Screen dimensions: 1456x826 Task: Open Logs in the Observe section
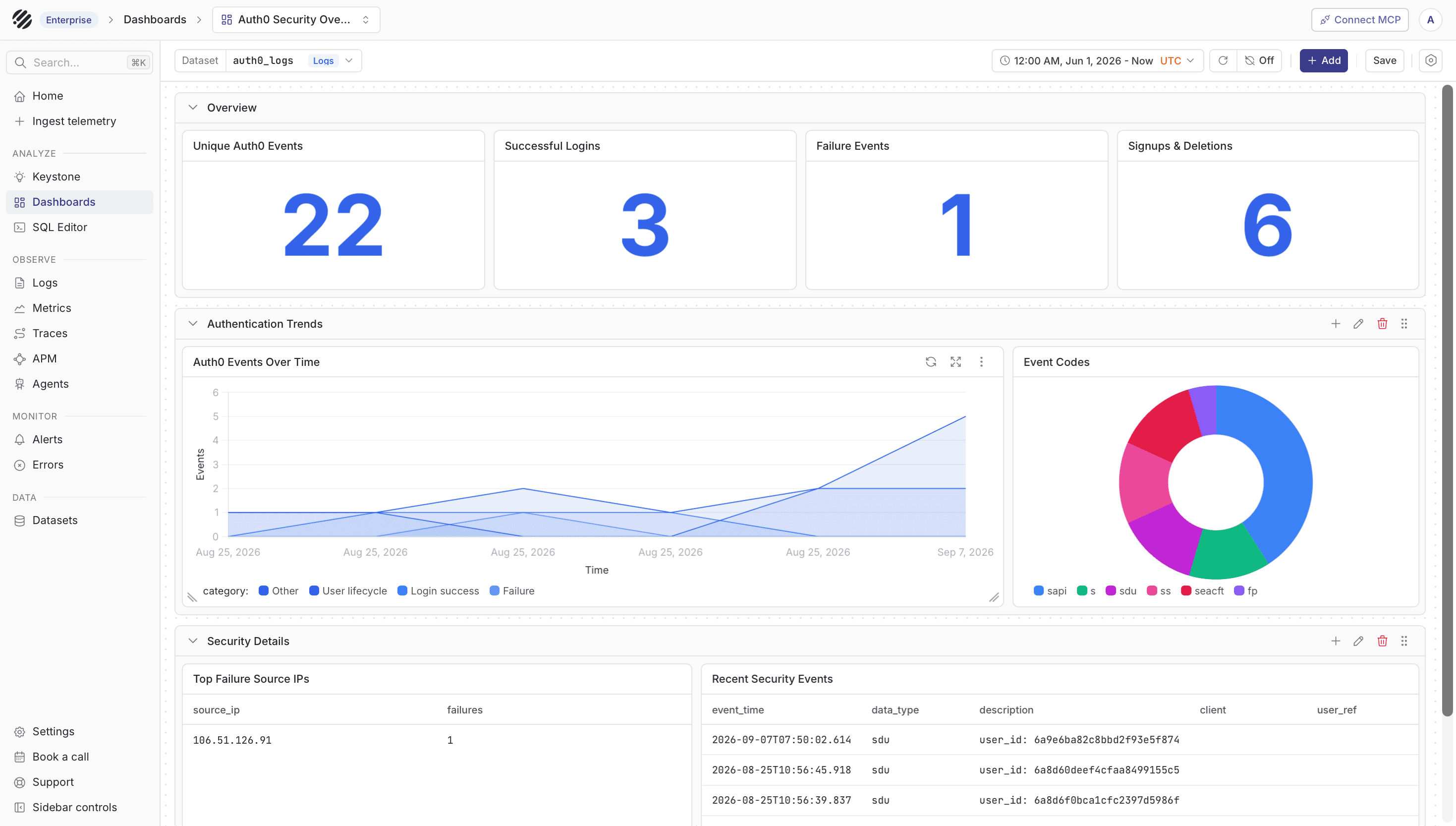[79, 283]
